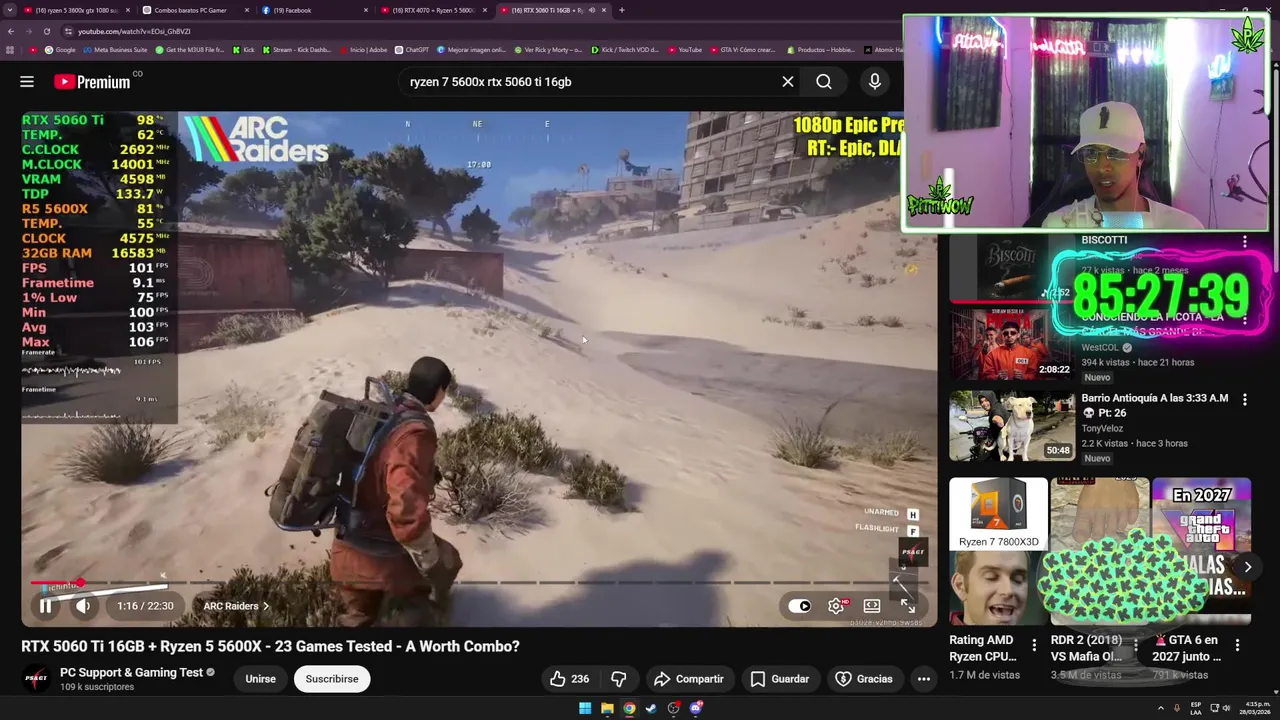Open the PC Support & Gaming Test channel
This screenshot has height=720, width=1280.
(131, 672)
